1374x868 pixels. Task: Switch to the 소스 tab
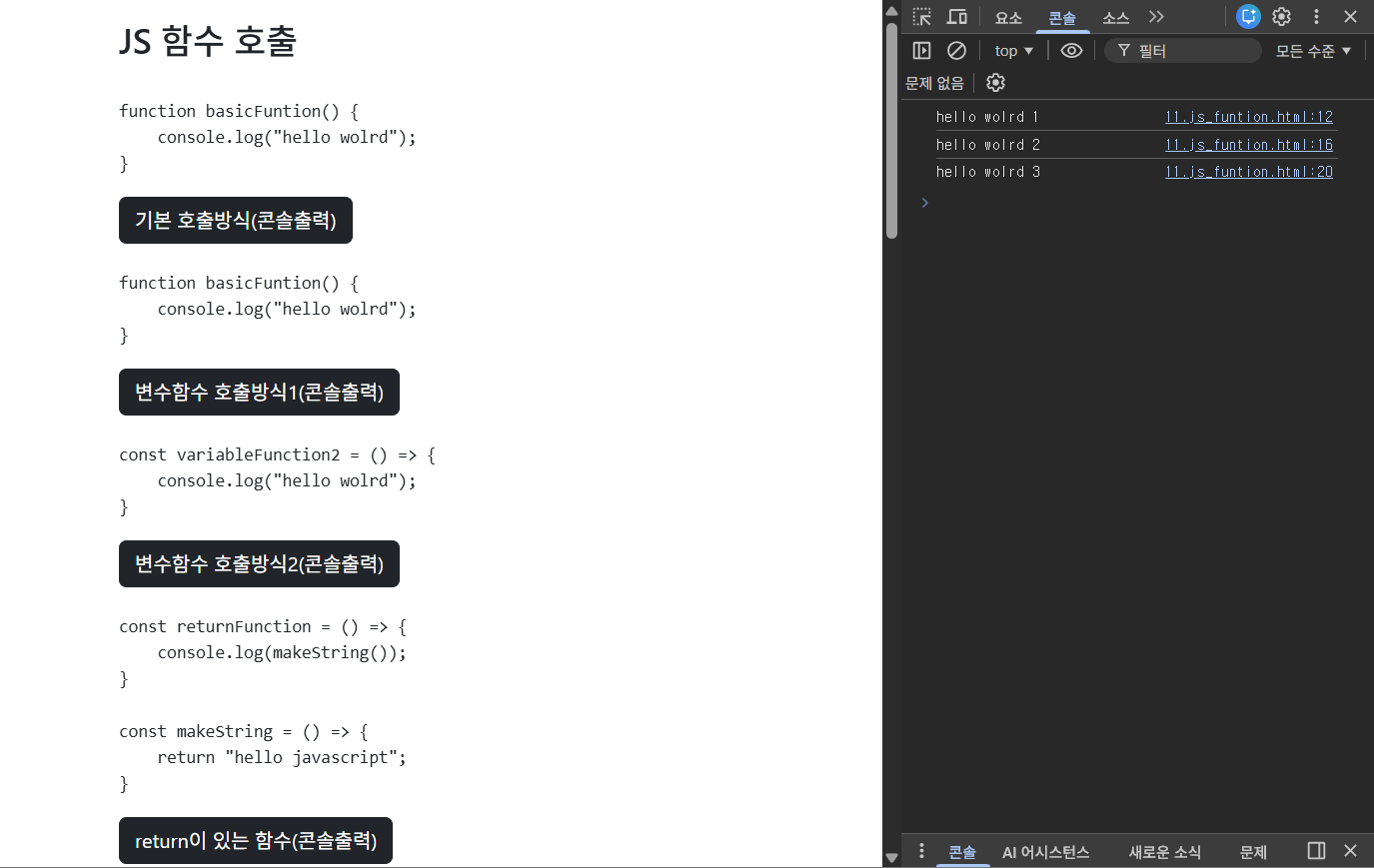(x=1115, y=18)
